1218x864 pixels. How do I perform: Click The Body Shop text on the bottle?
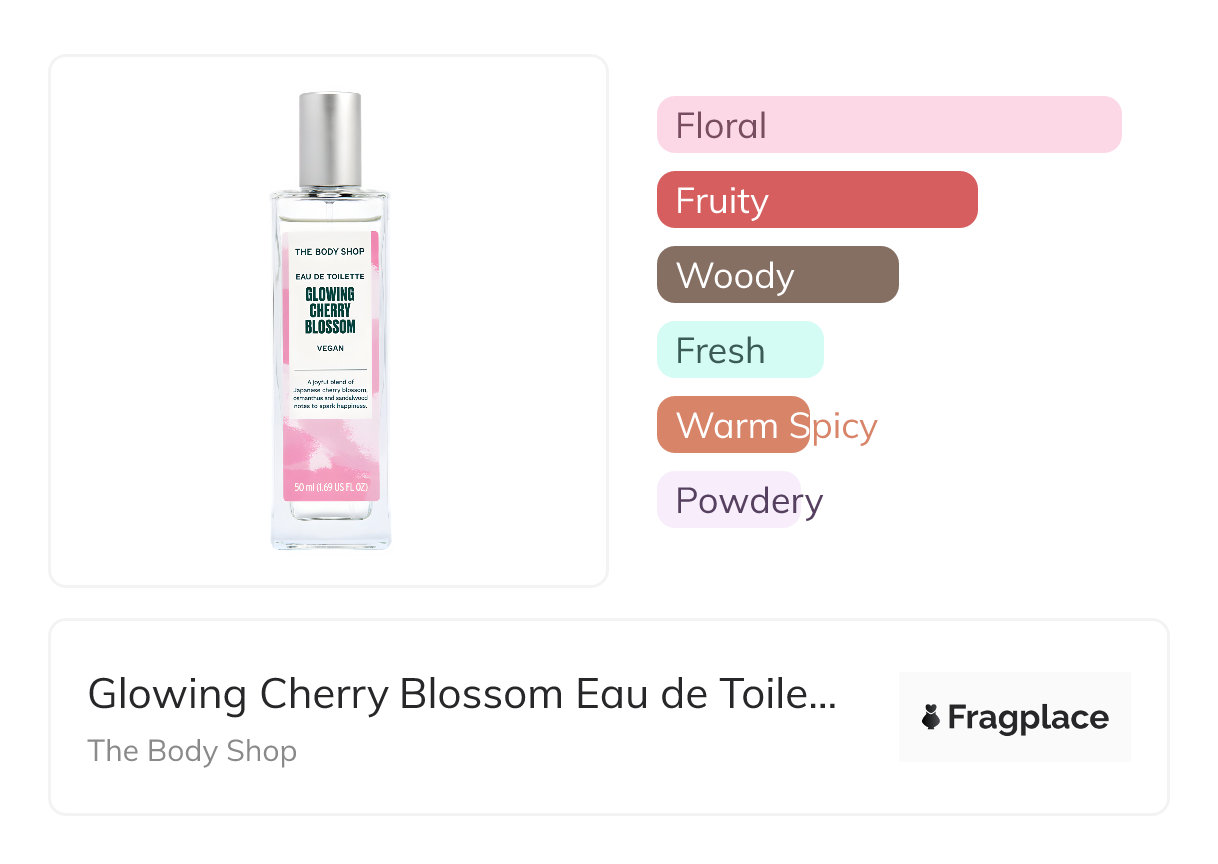click(x=330, y=252)
